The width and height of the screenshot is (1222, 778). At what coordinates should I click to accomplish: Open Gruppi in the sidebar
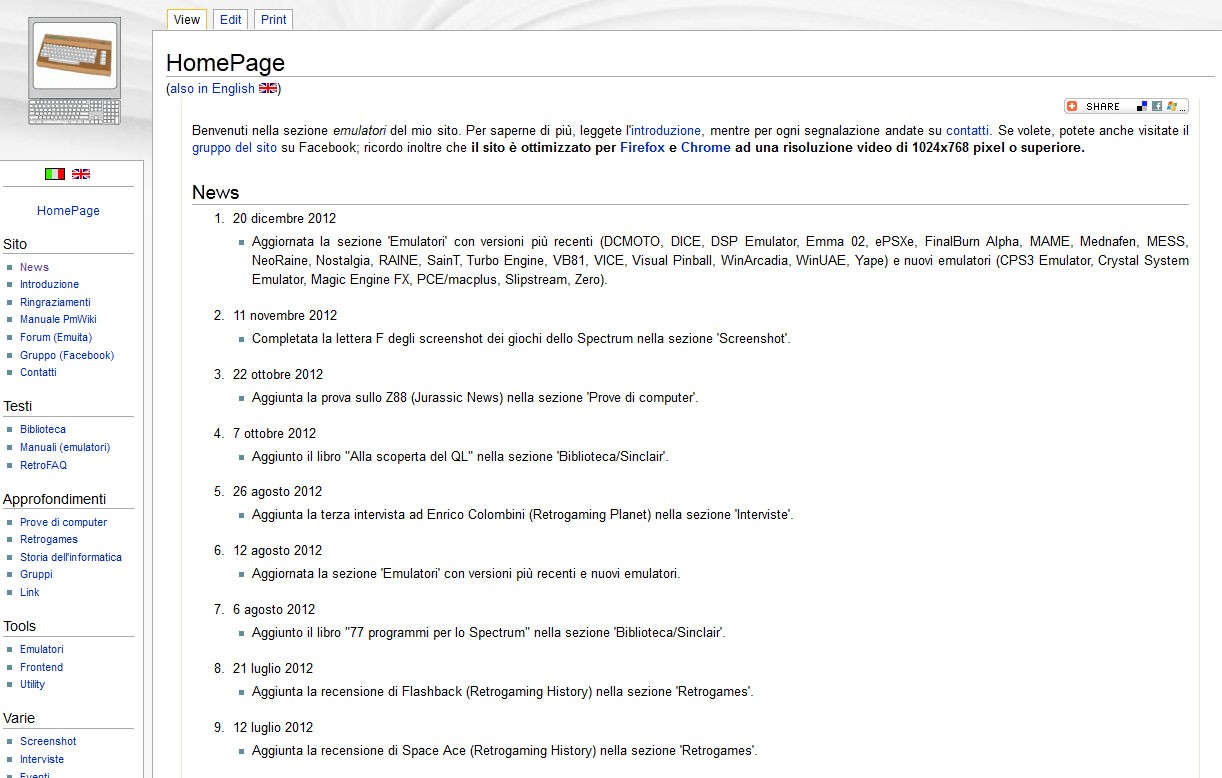click(36, 574)
